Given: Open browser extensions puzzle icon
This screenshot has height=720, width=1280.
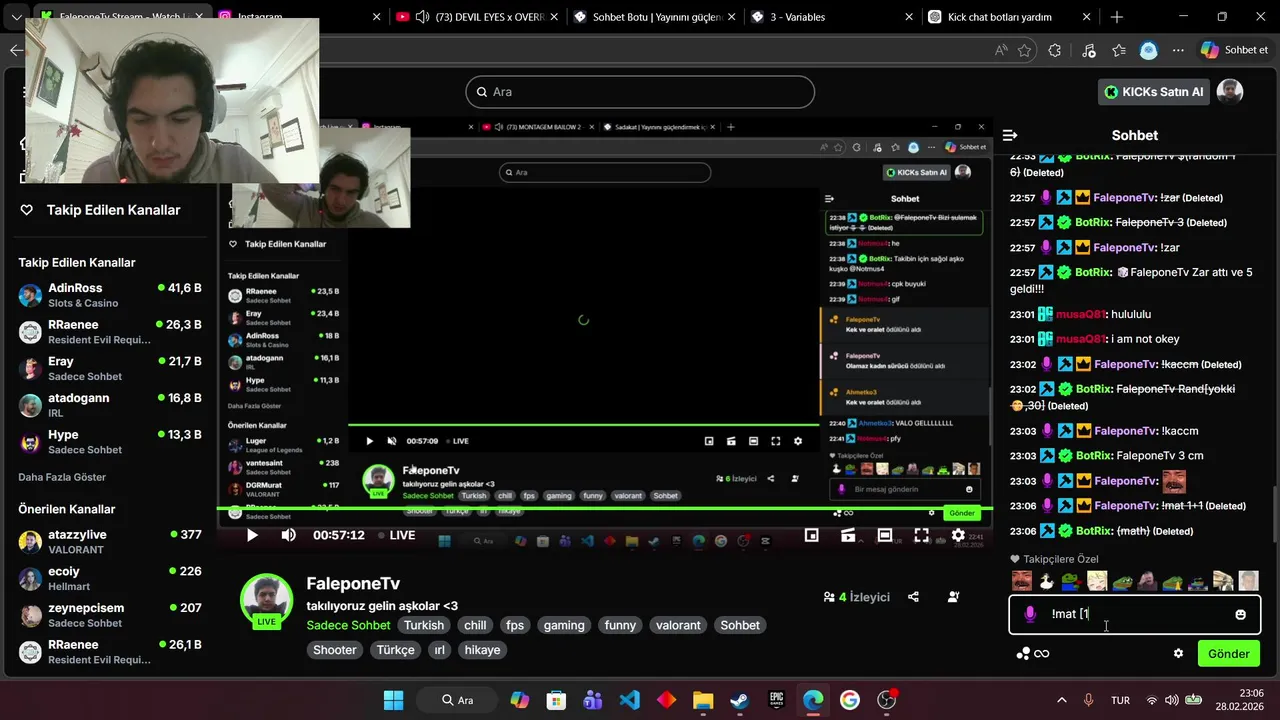Looking at the screenshot, I should click(1055, 50).
